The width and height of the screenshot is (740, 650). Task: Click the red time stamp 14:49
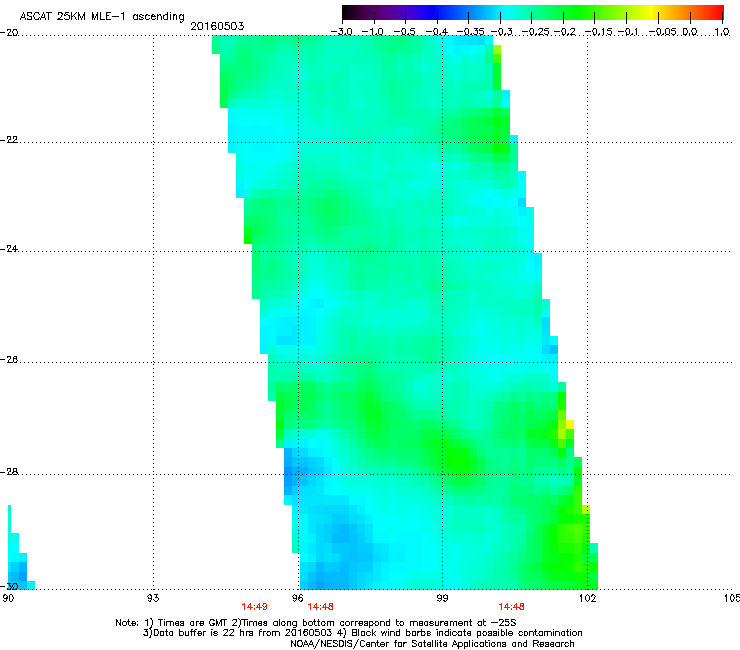click(x=254, y=607)
